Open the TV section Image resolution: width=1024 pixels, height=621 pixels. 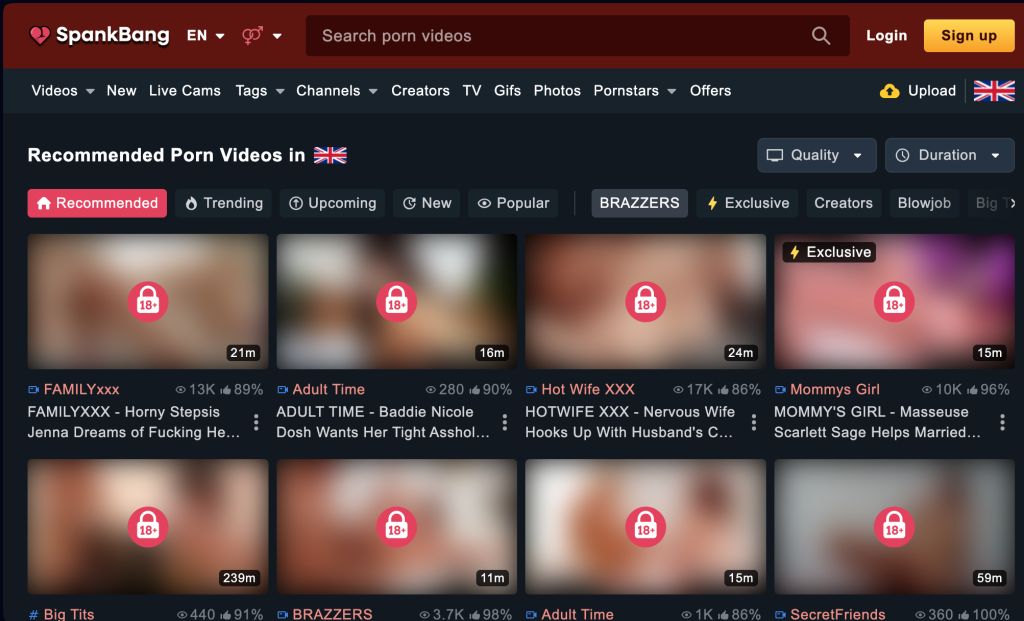tap(472, 91)
